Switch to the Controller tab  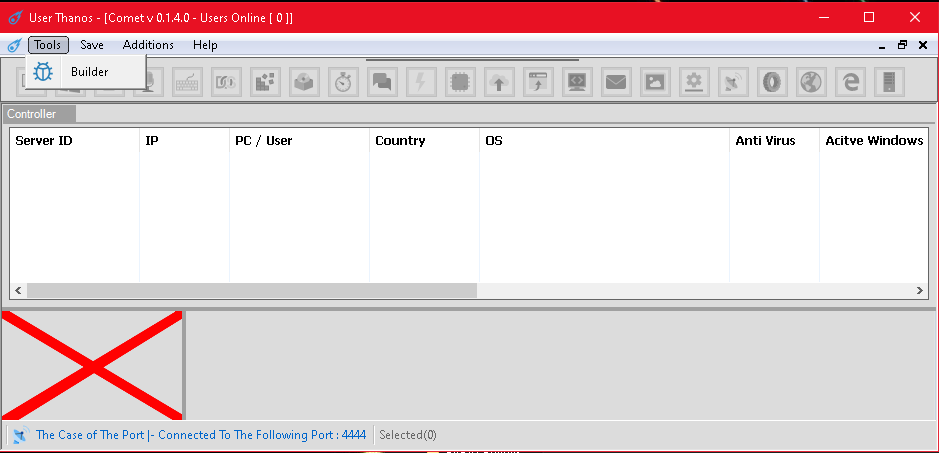click(32, 114)
